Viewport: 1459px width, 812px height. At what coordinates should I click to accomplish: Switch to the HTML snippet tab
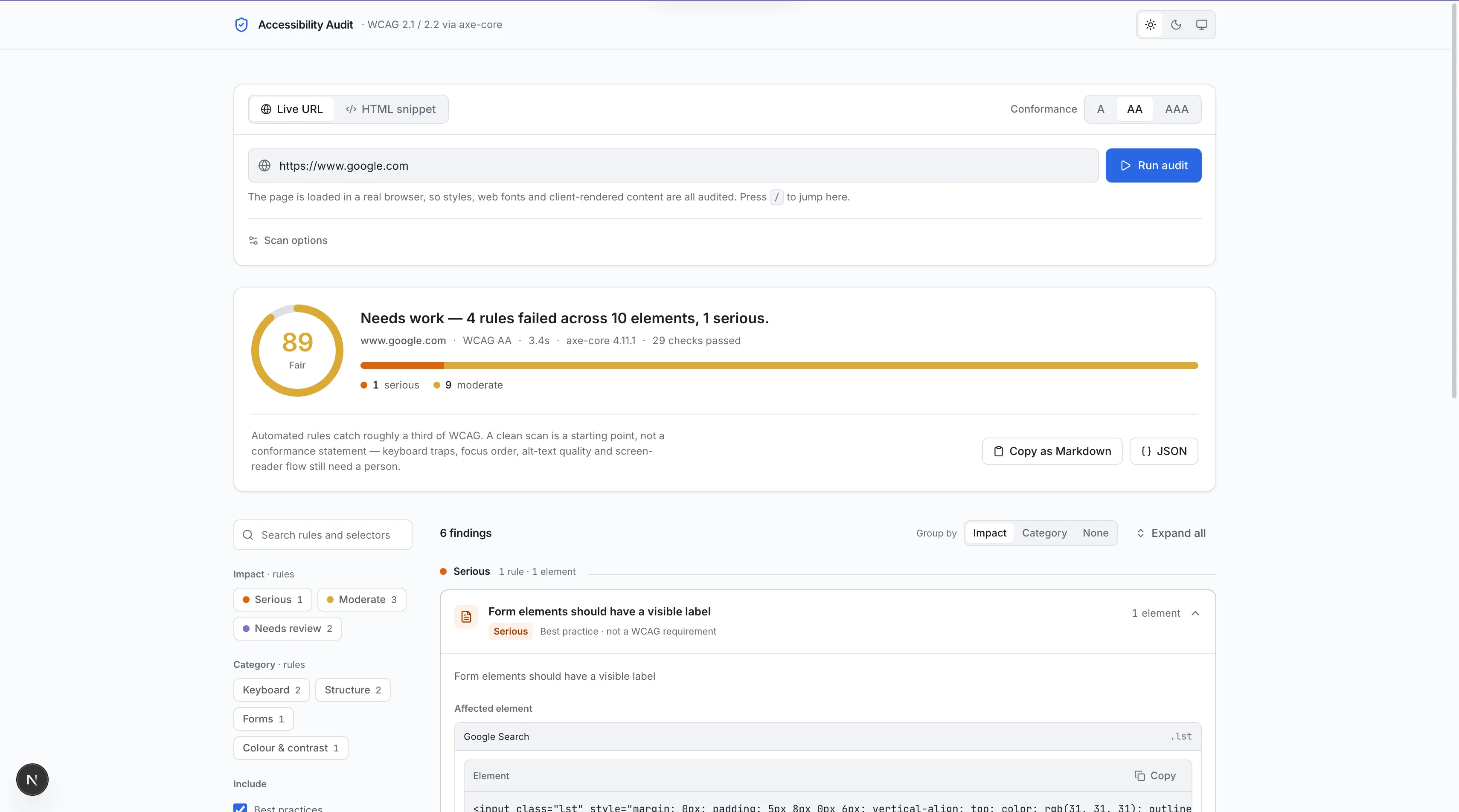(x=390, y=109)
